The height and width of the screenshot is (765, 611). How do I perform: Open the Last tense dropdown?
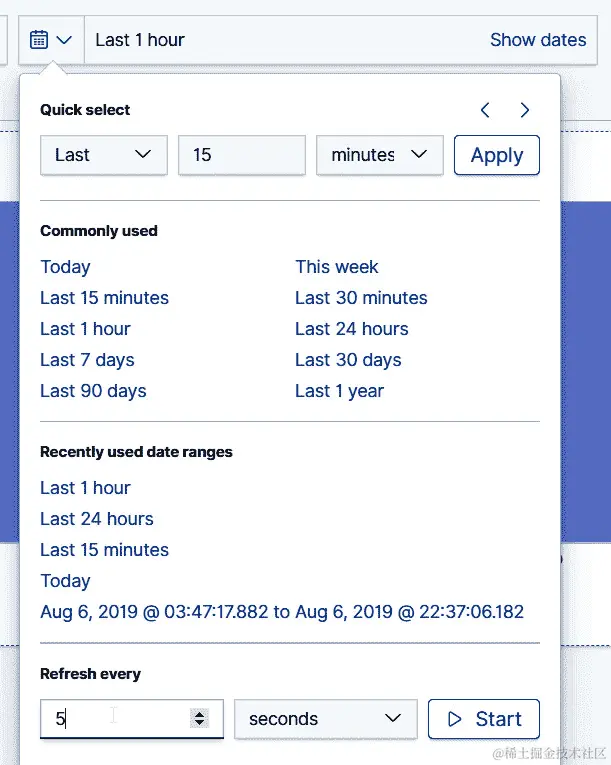(x=104, y=155)
